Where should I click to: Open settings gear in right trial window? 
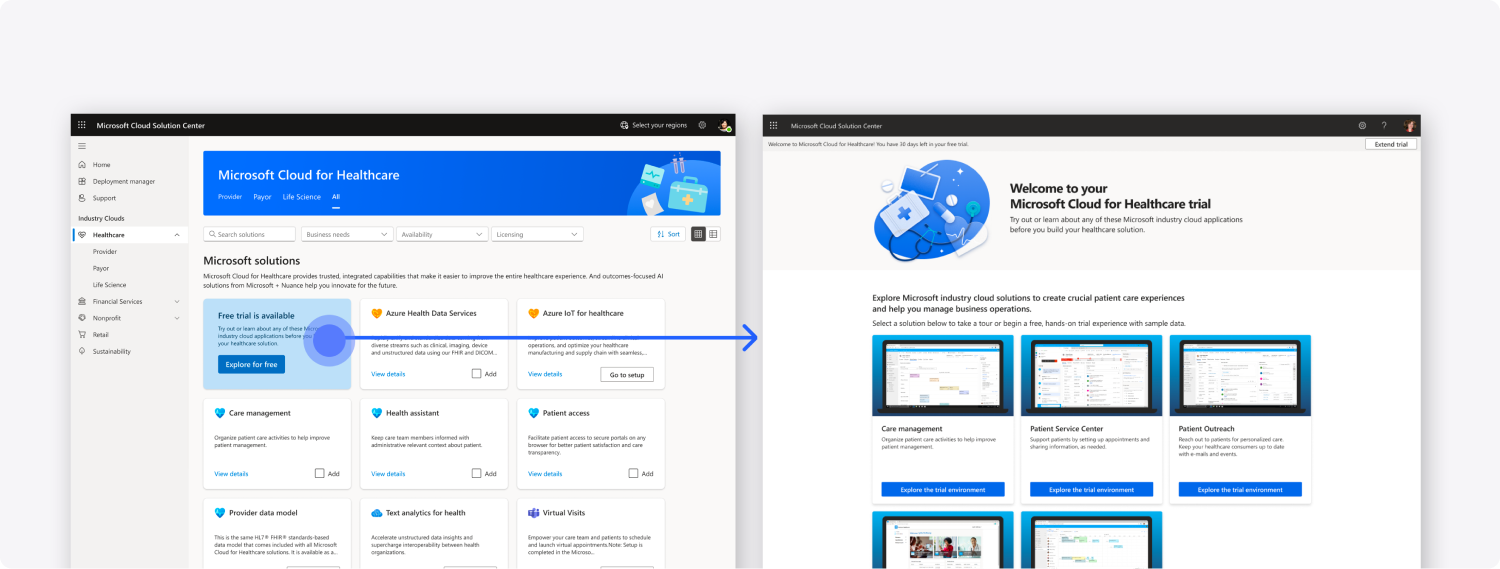click(1362, 125)
